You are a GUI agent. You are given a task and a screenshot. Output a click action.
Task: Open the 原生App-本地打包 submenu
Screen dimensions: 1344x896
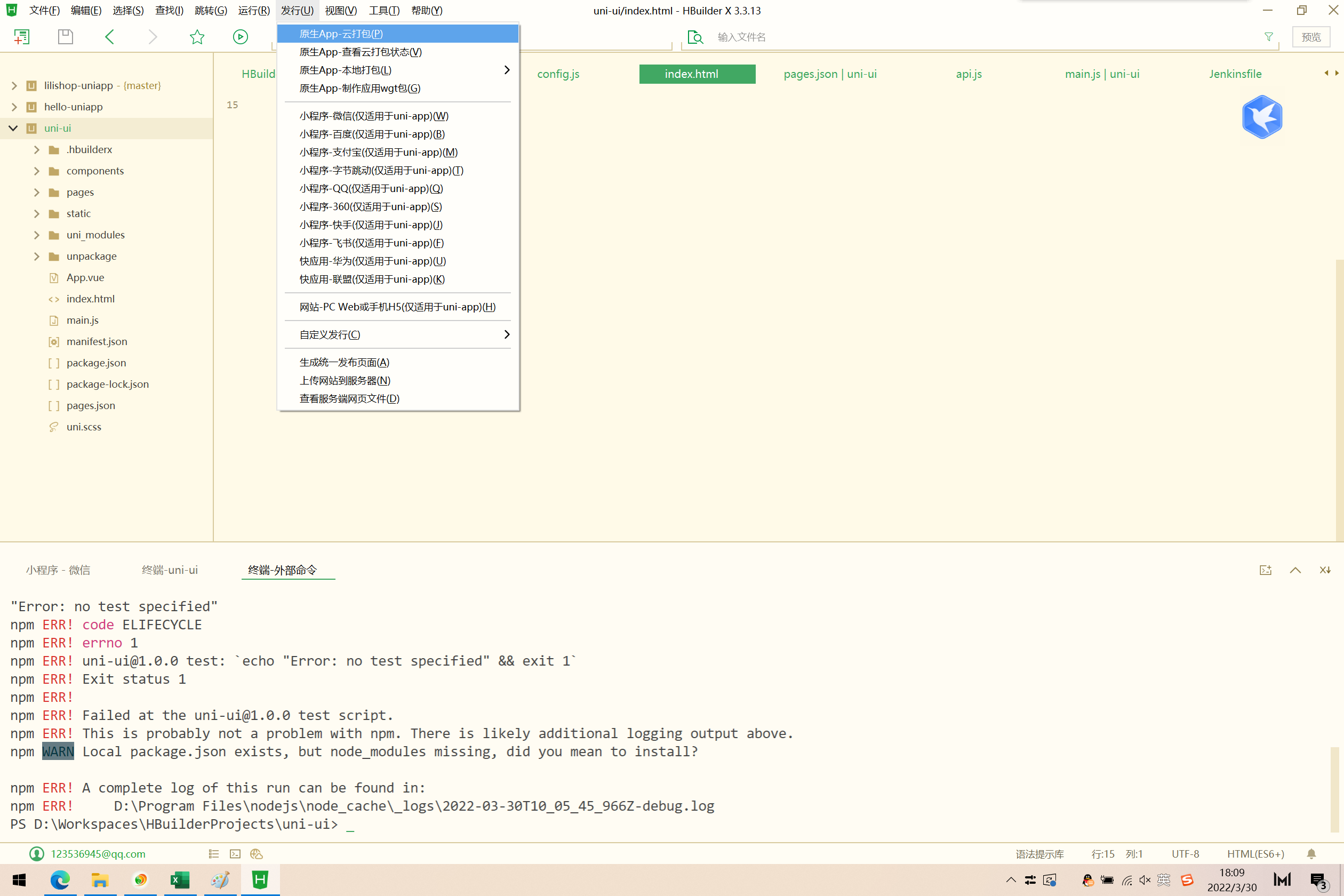tap(398, 70)
